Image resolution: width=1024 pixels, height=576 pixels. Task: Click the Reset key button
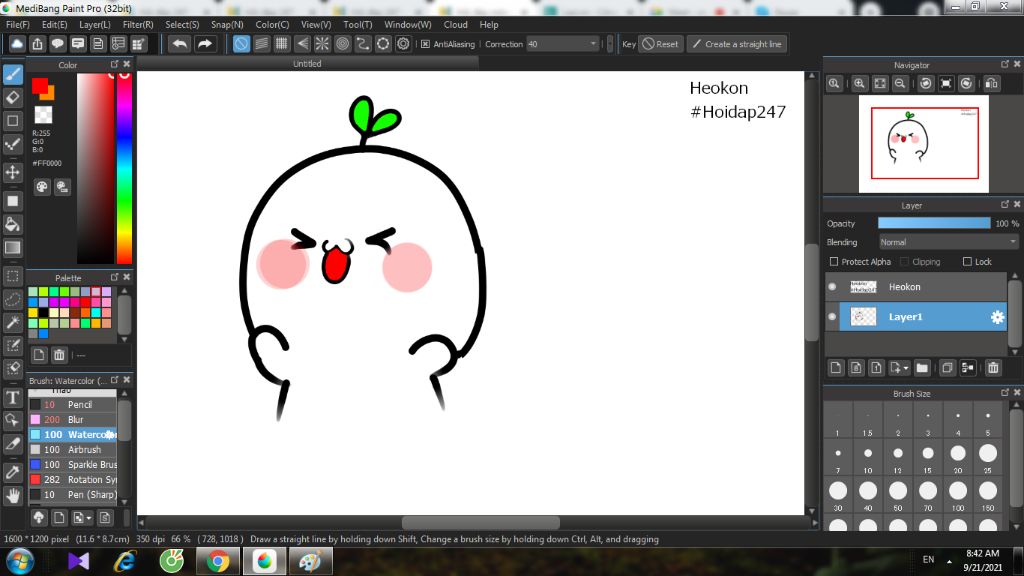click(660, 44)
